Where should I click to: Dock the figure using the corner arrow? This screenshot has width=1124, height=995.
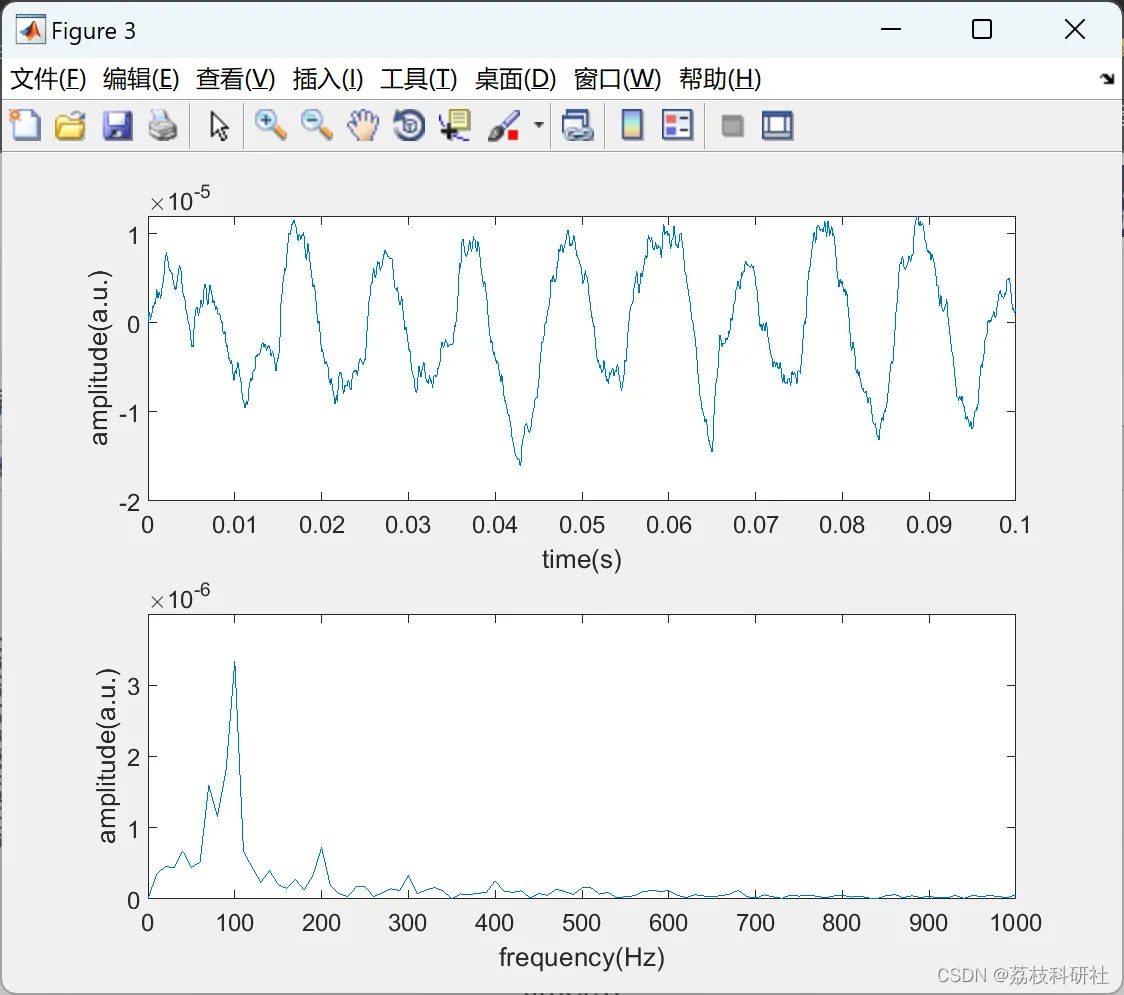tap(1107, 79)
